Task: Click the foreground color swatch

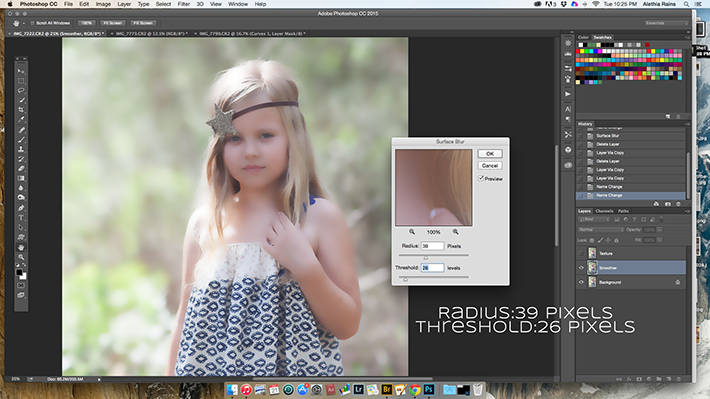Action: 19,272
